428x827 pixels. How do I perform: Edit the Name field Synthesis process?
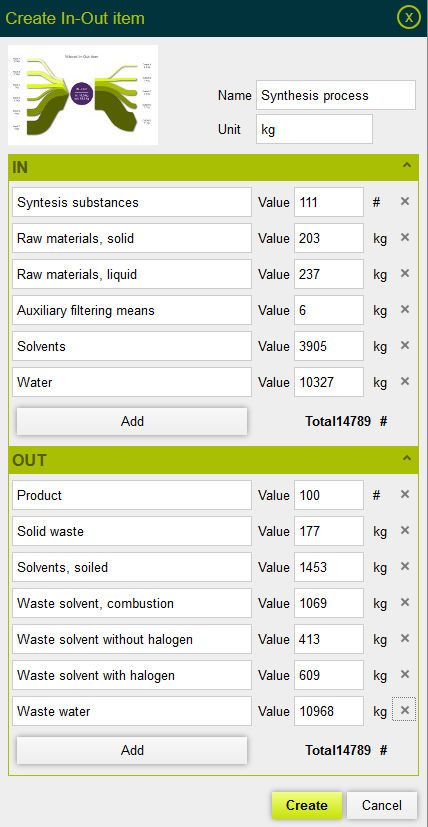(336, 95)
